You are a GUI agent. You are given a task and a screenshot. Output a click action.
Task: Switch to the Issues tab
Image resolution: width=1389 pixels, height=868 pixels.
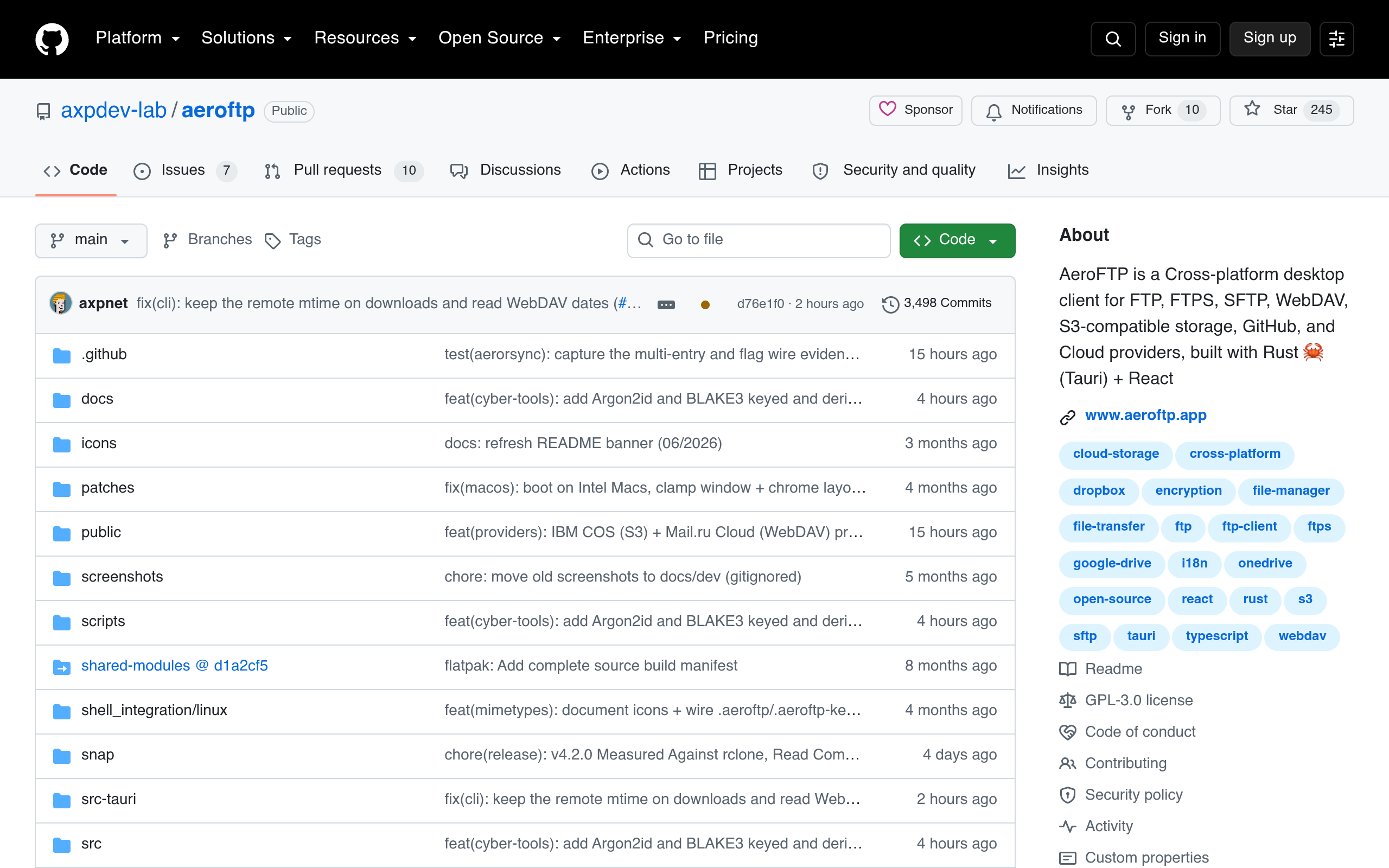pos(185,170)
